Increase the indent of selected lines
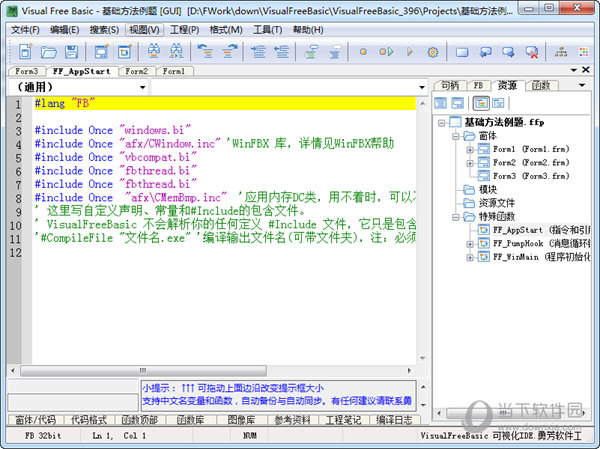This screenshot has height=449, width=600. [258, 51]
